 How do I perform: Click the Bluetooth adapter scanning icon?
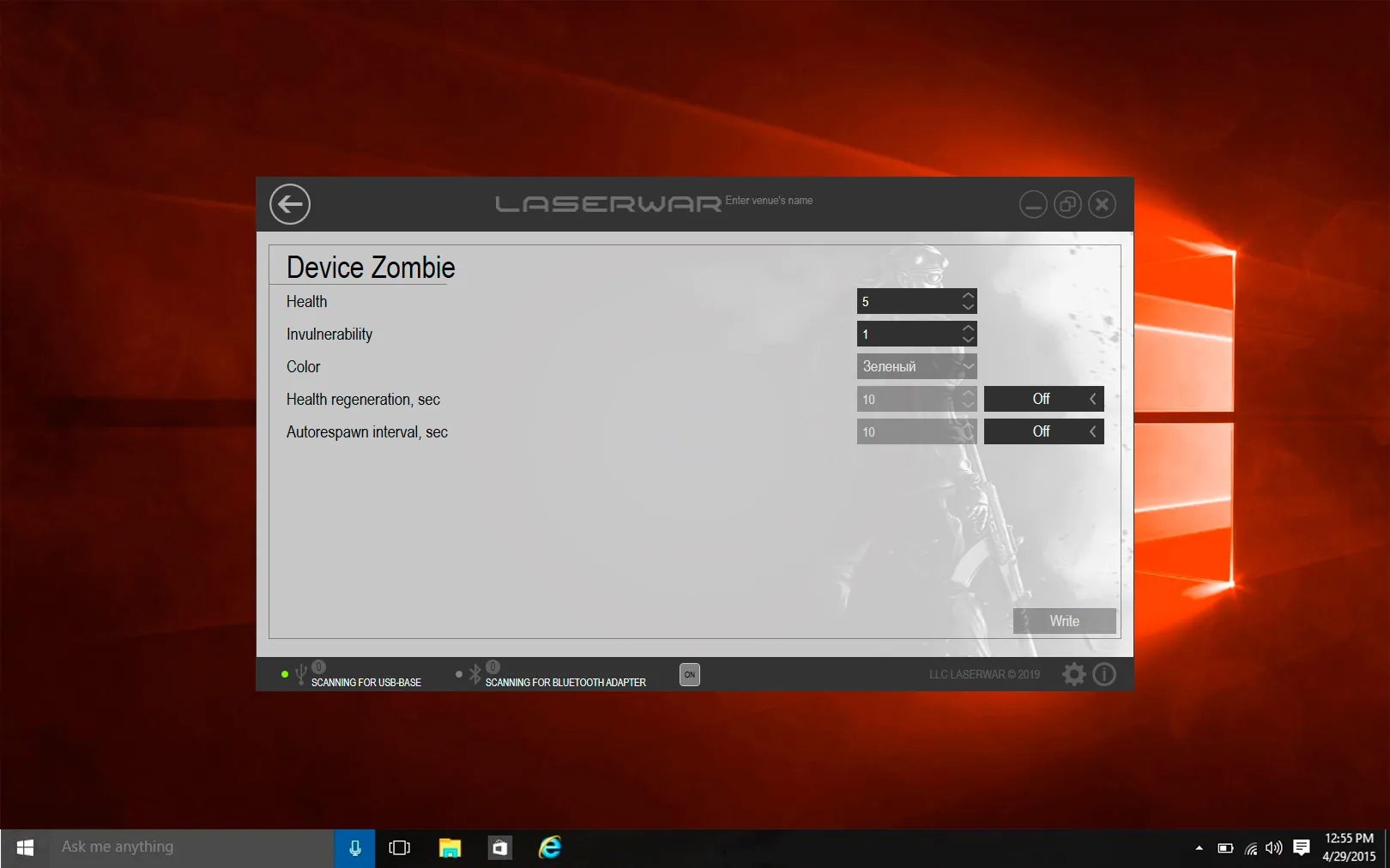pyautogui.click(x=474, y=675)
